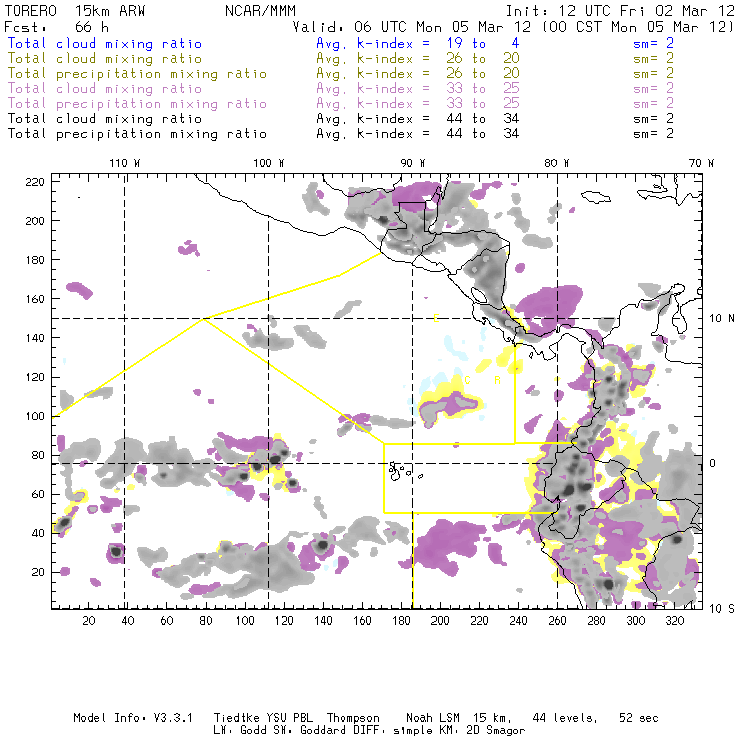This screenshot has width=740, height=740.
Task: Select the '44 levels,' text
Action: tap(565, 718)
